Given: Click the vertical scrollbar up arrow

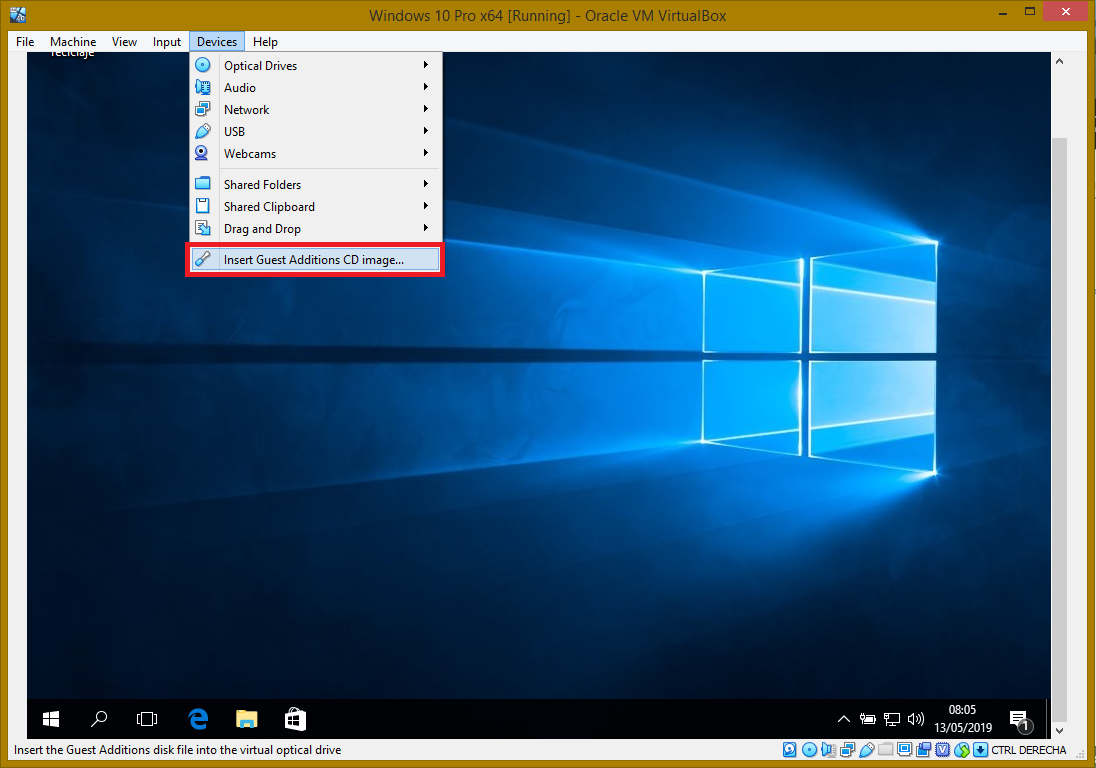Looking at the screenshot, I should 1060,61.
